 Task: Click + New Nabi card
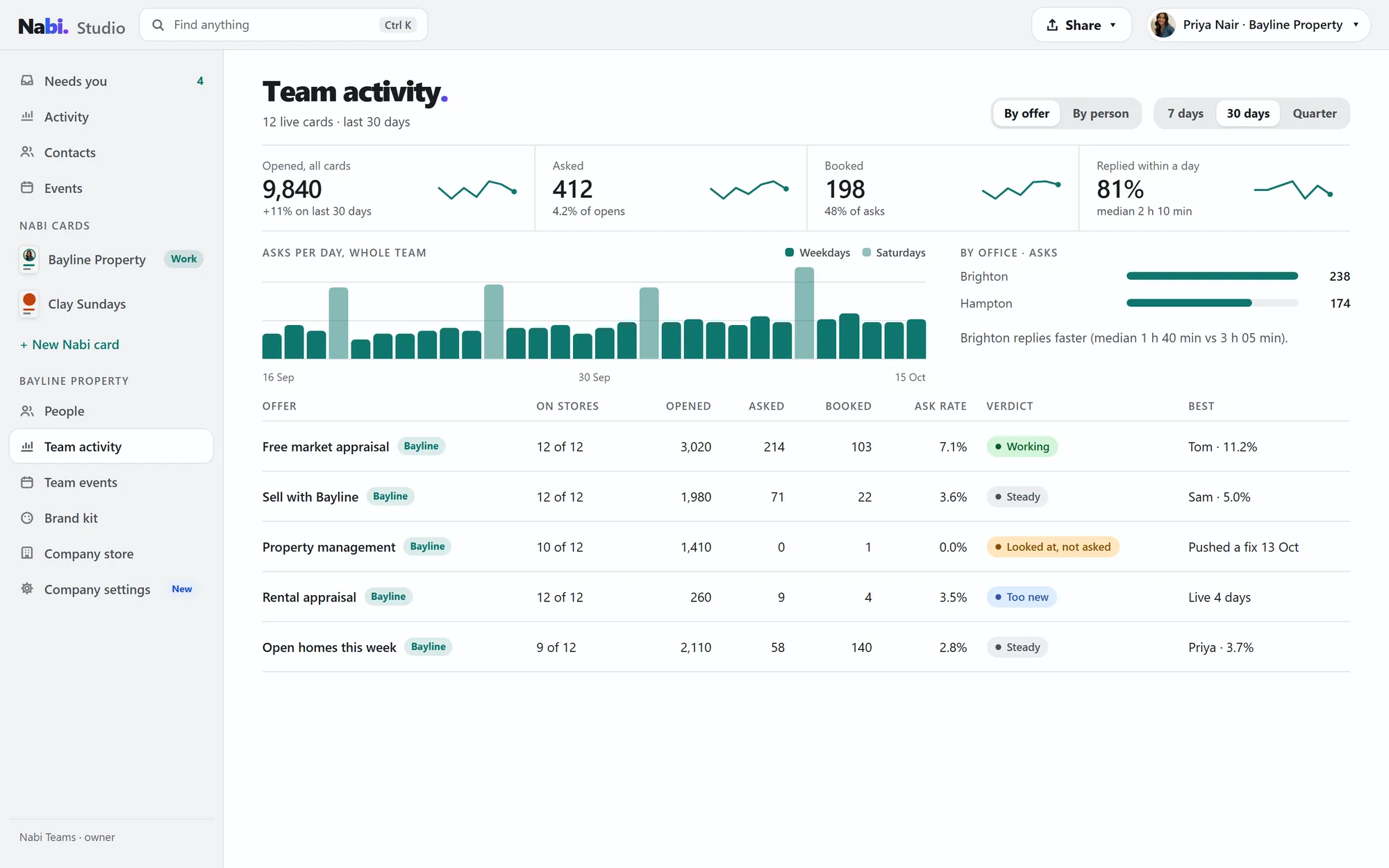[69, 344]
